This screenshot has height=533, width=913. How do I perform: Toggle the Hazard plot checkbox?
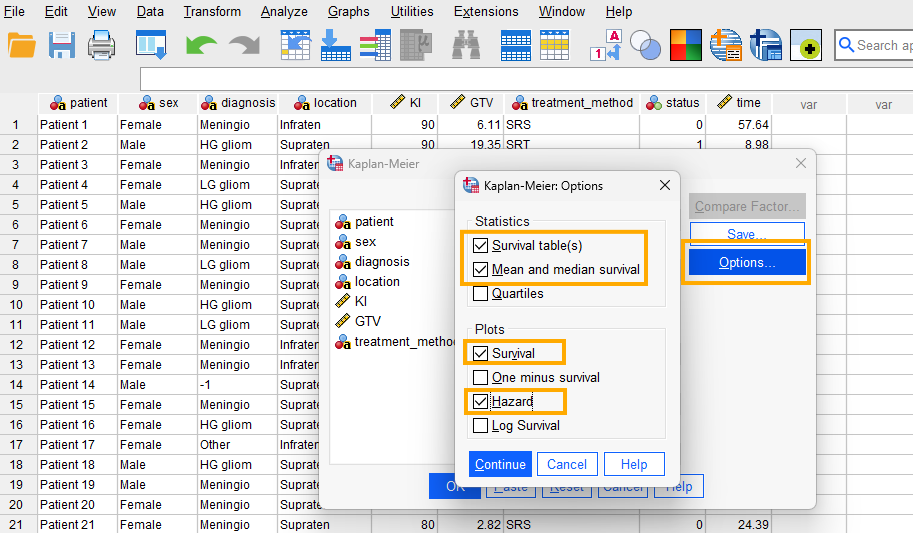480,401
